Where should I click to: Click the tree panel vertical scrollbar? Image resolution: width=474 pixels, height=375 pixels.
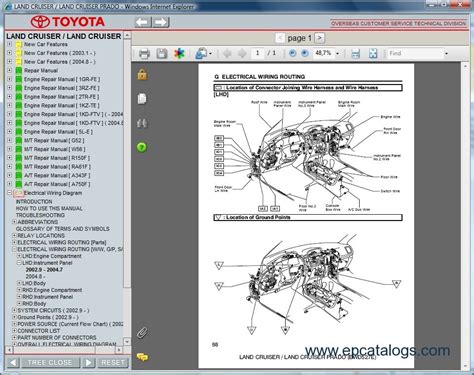[127, 188]
